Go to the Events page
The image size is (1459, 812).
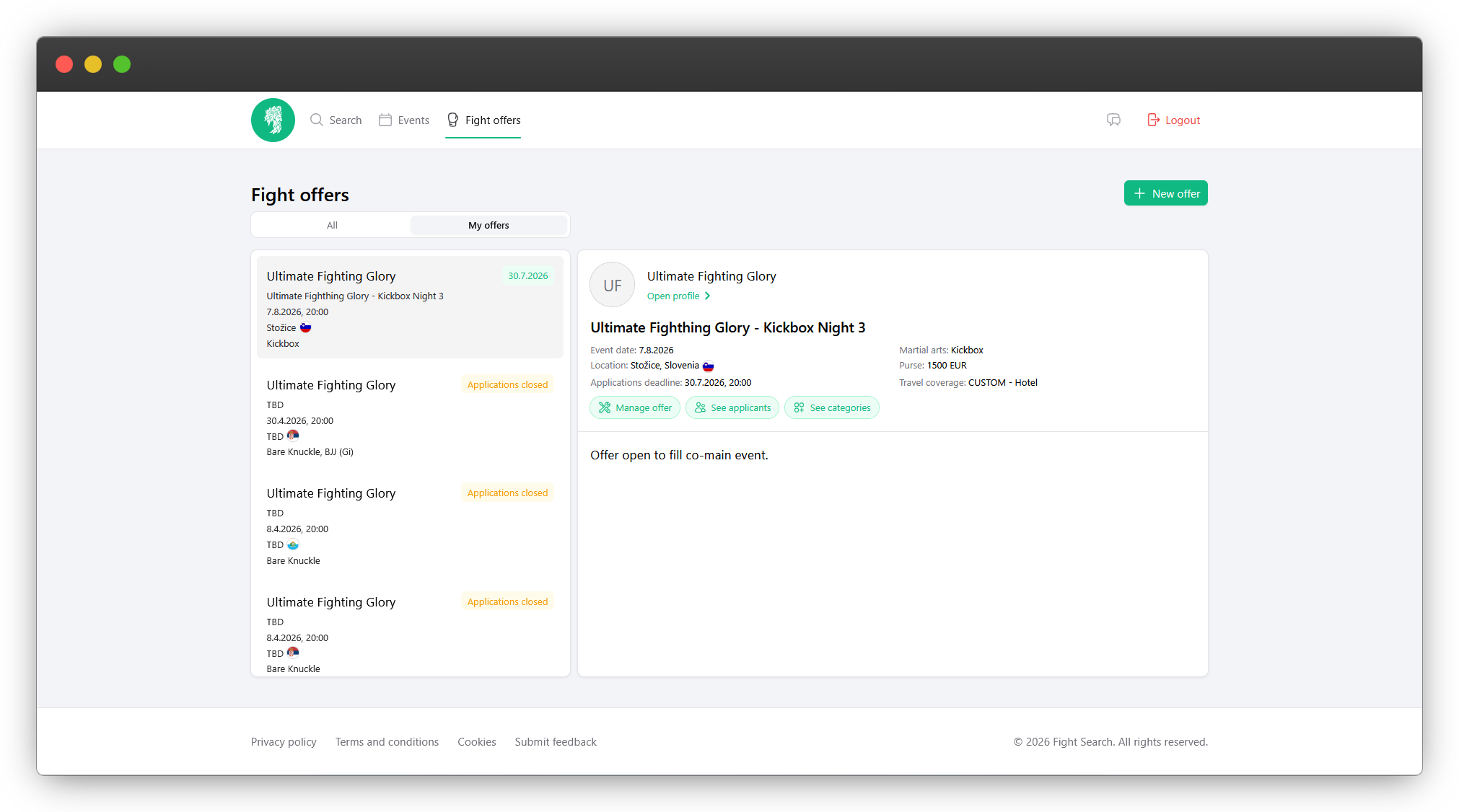tap(404, 120)
